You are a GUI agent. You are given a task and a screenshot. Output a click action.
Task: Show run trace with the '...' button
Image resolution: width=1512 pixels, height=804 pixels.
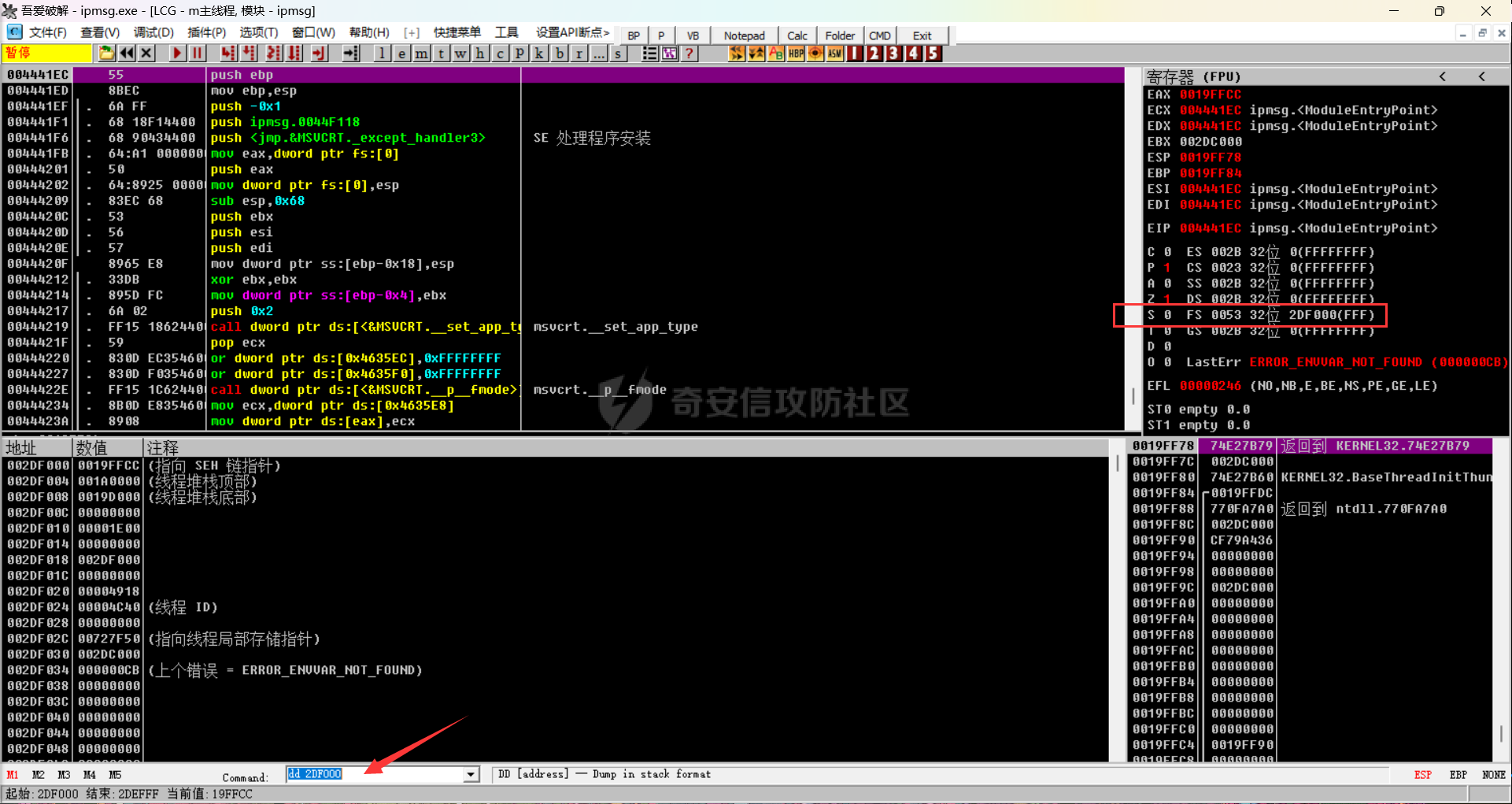pos(598,54)
